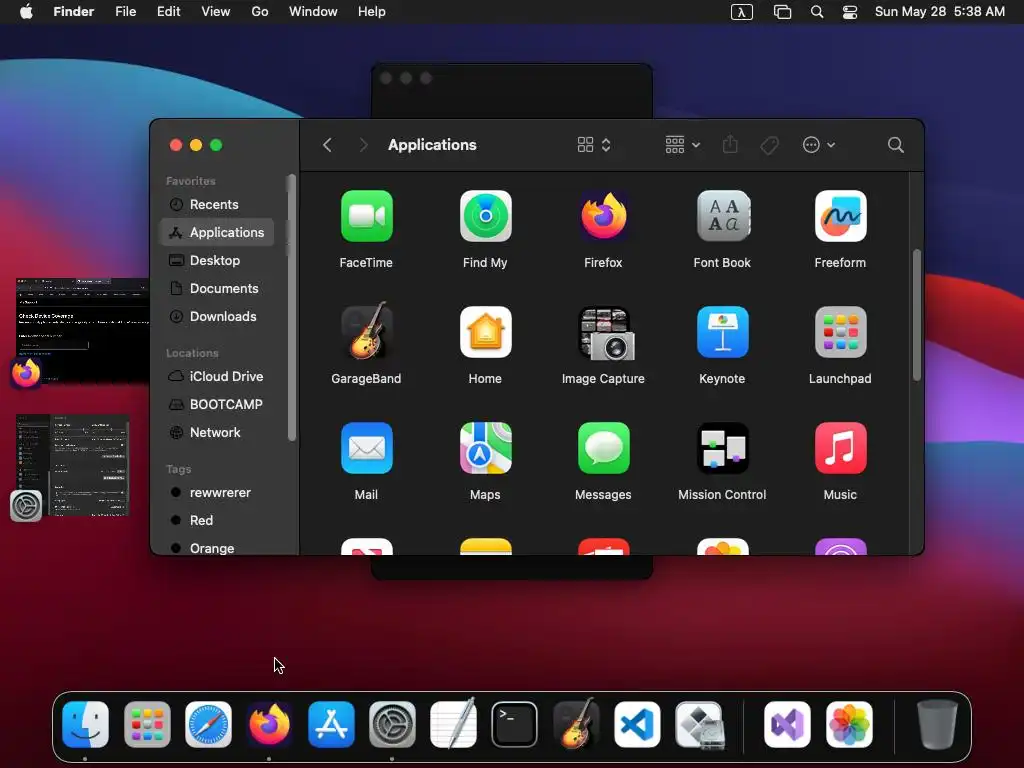Image resolution: width=1024 pixels, height=768 pixels.
Task: Click the Applications window vertical scrollbar
Action: tap(916, 315)
